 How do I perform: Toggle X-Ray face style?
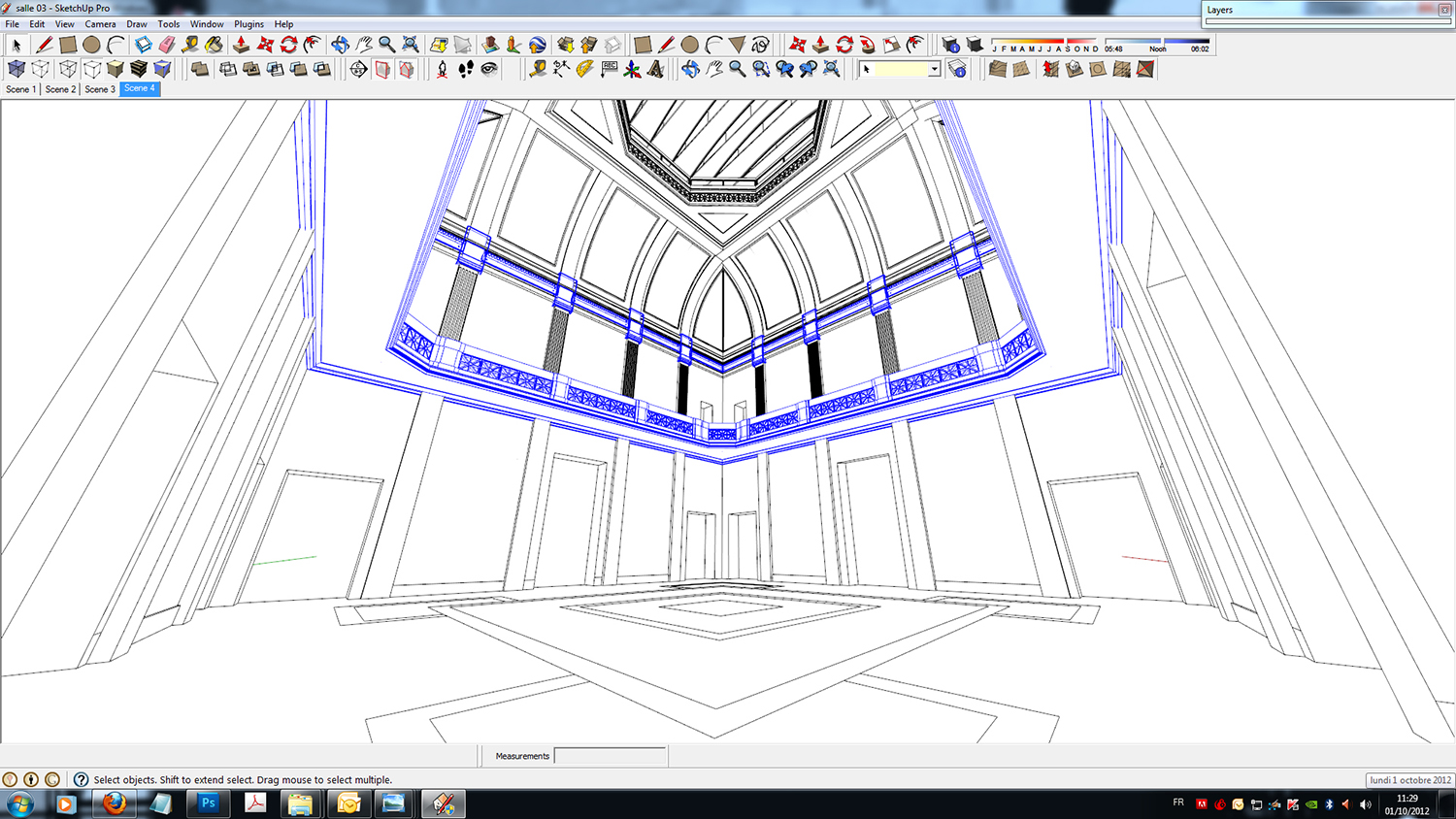tap(17, 69)
